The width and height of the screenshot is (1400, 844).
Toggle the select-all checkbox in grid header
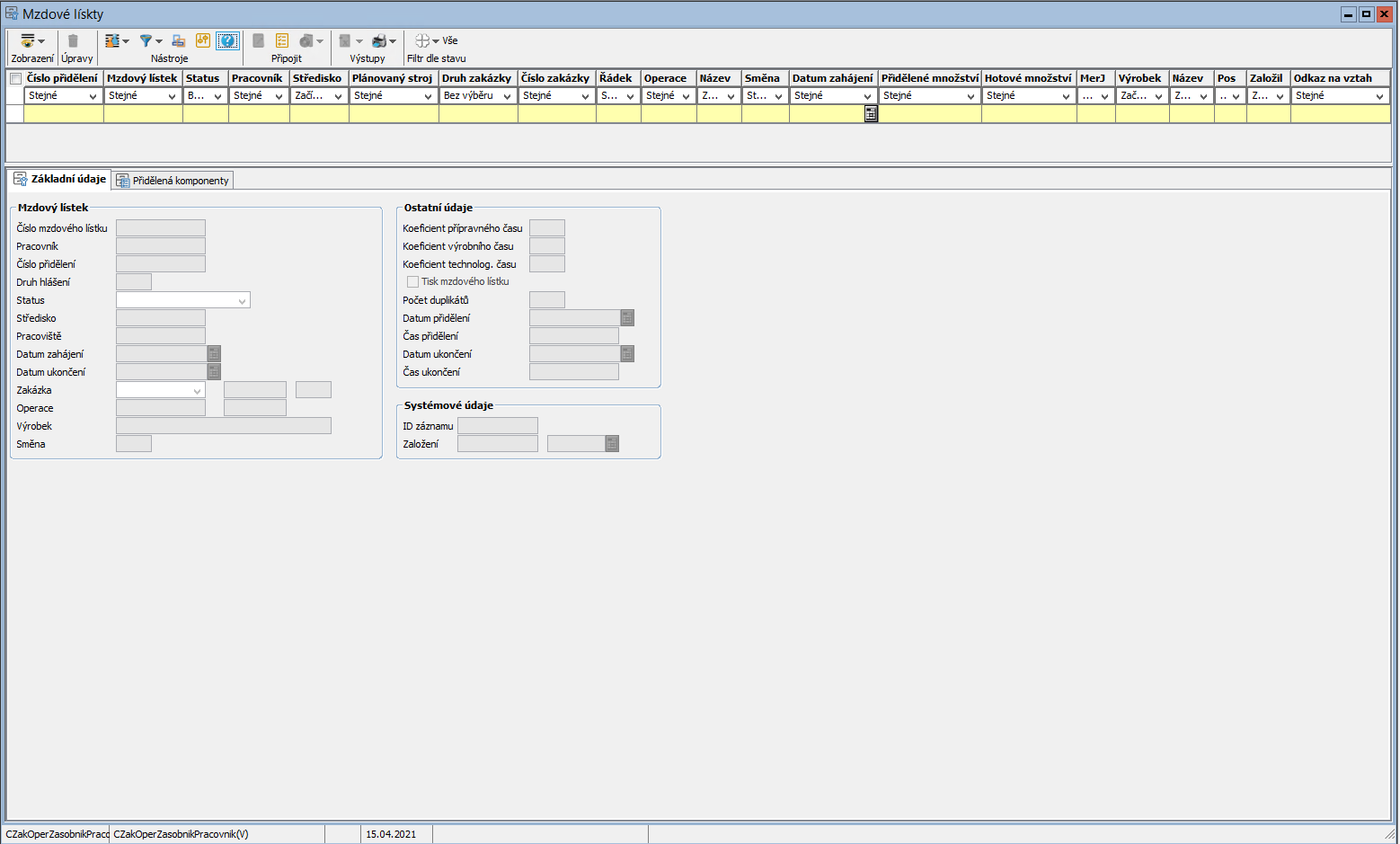15,79
